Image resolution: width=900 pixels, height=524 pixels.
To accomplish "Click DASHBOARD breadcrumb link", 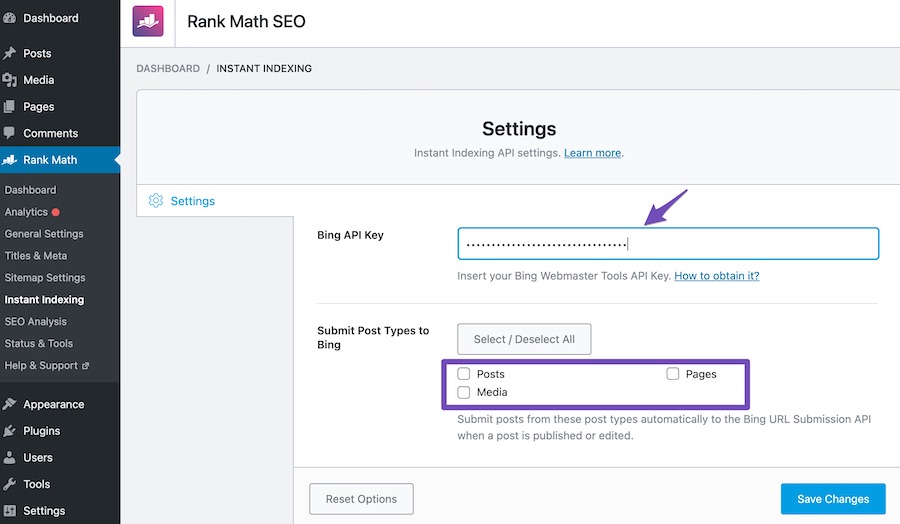I will (x=168, y=68).
